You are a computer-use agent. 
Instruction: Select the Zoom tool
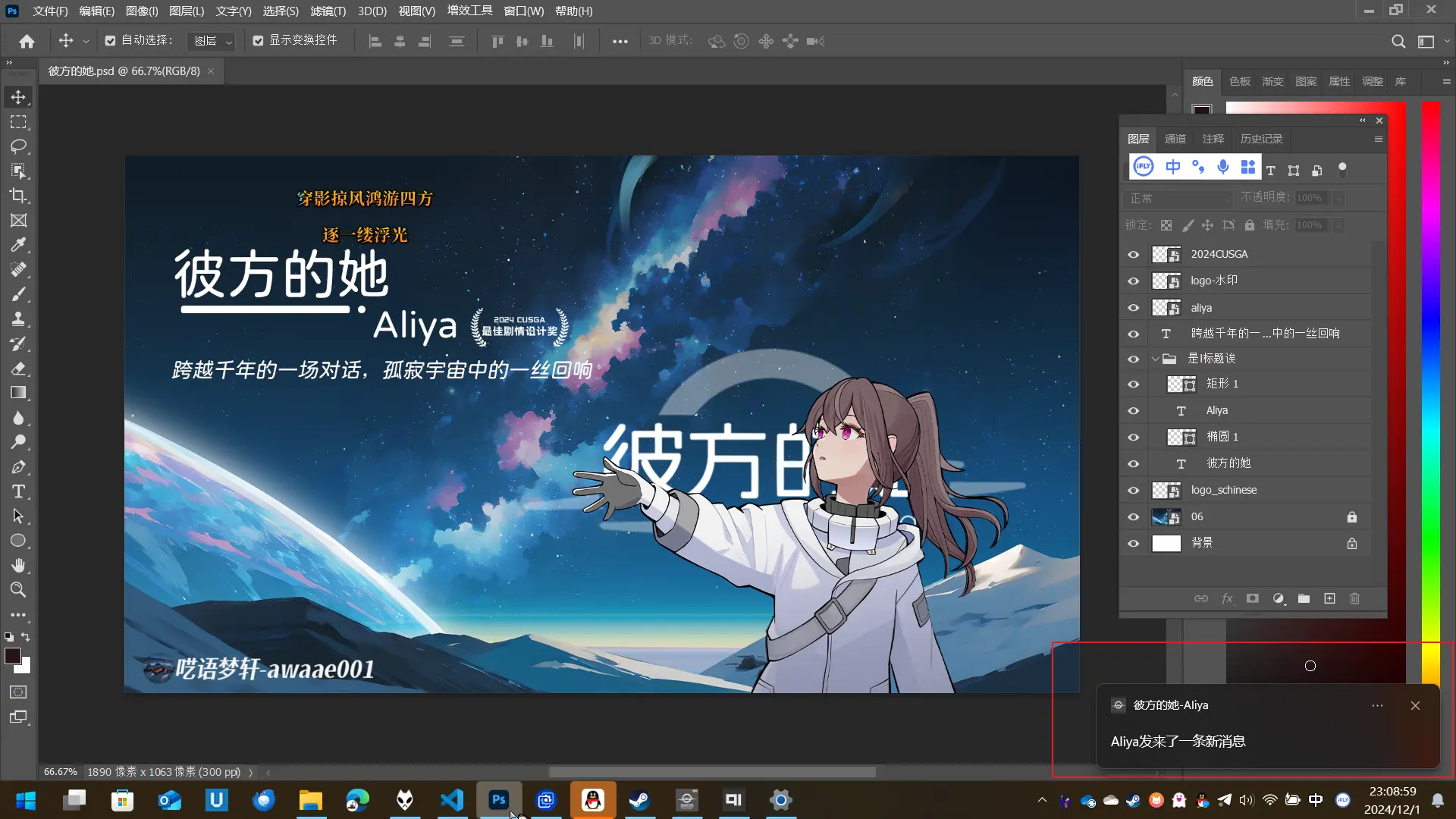pyautogui.click(x=18, y=590)
